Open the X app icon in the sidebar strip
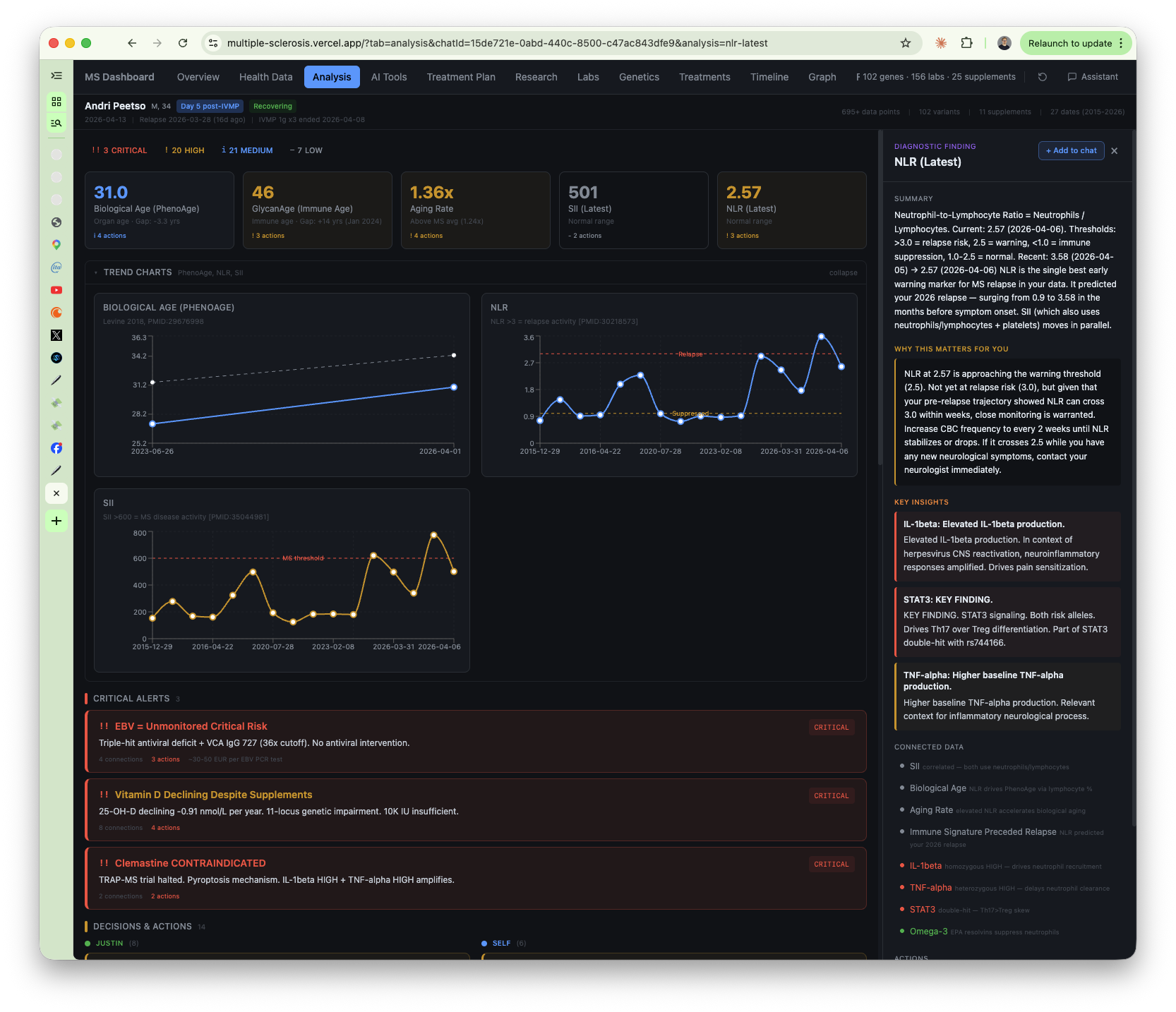Viewport: 1176px width, 1012px height. tap(56, 335)
